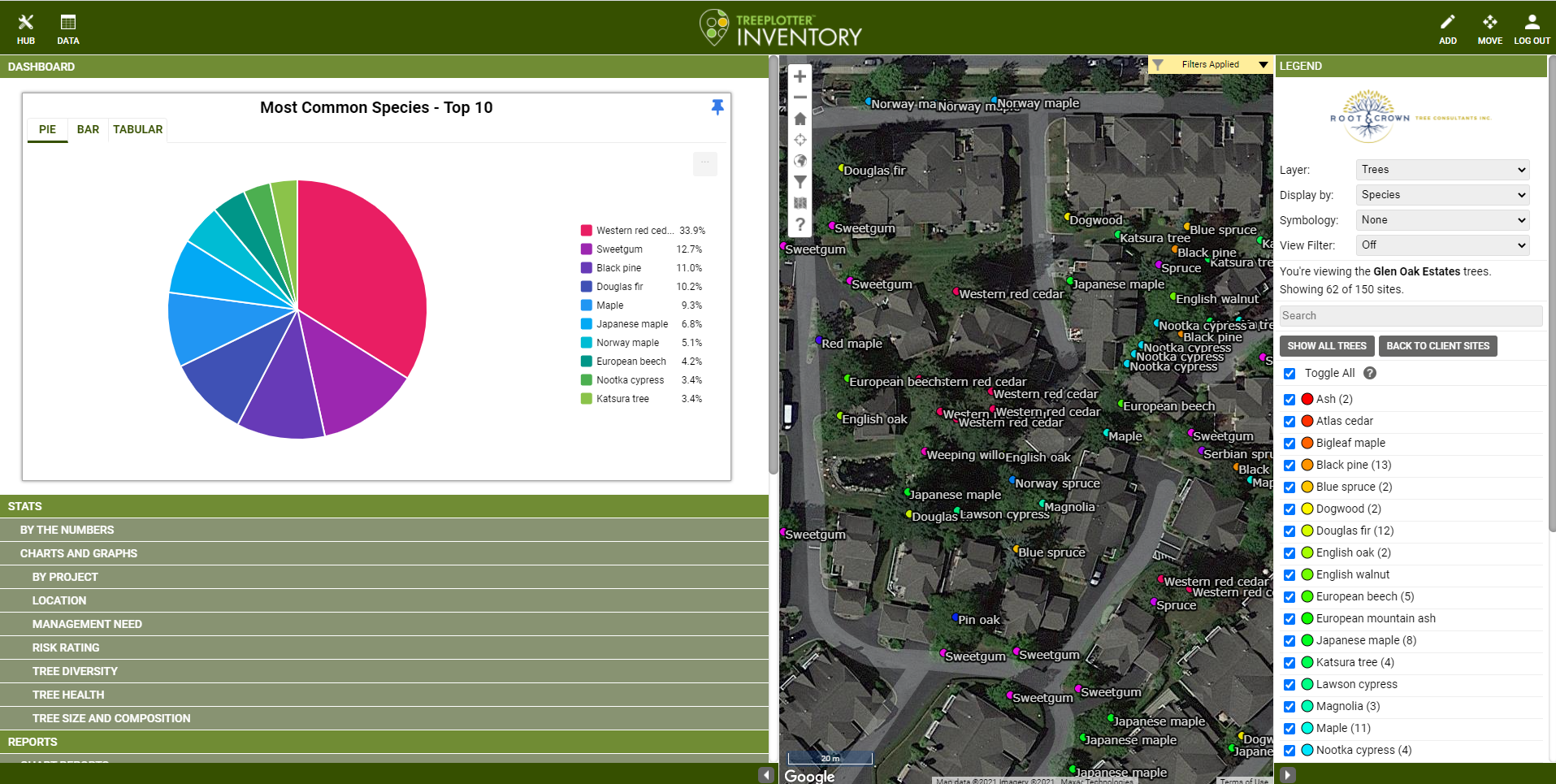Screen dimensions: 1556x784
Task: Click the TreePlotter Inventory logo
Action: [x=780, y=28]
